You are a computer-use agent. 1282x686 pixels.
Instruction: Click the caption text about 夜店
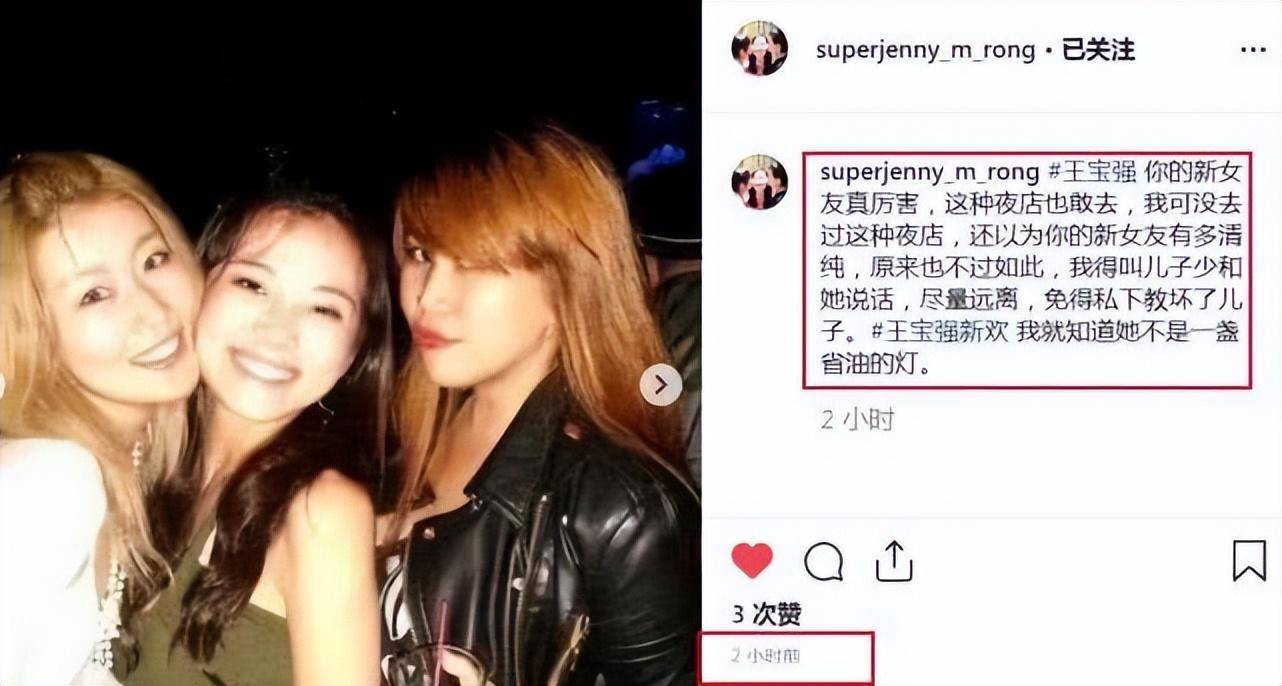coord(1027,268)
